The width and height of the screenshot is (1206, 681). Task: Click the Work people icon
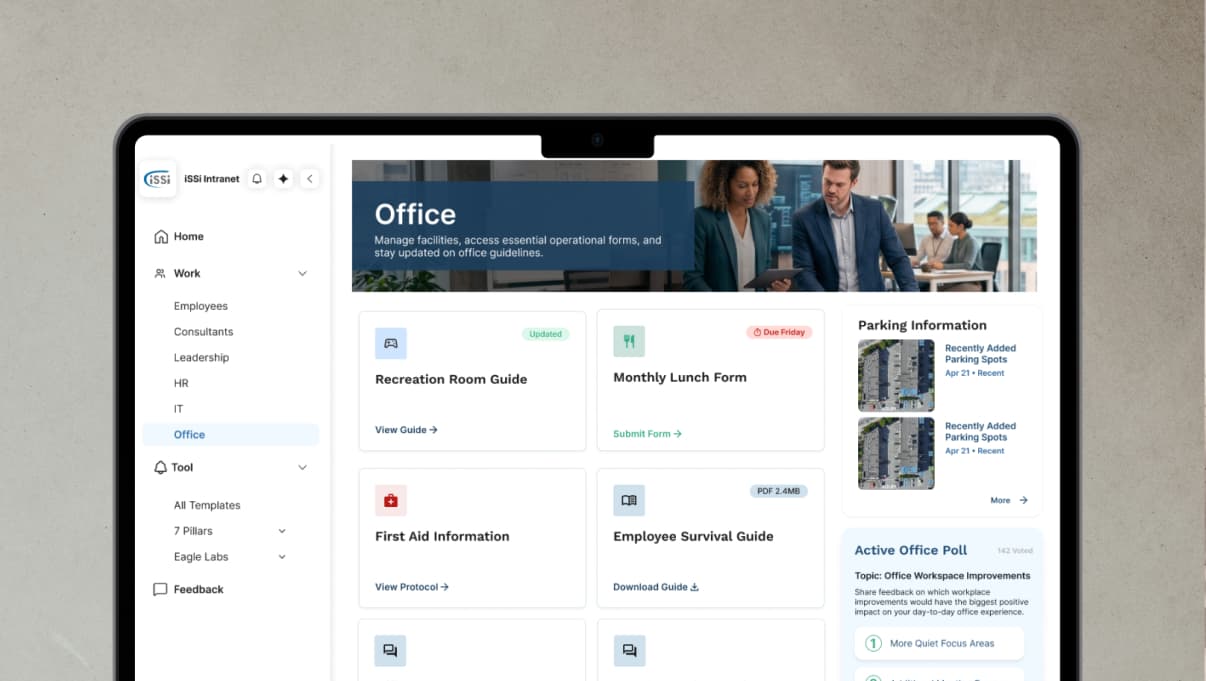tap(161, 273)
